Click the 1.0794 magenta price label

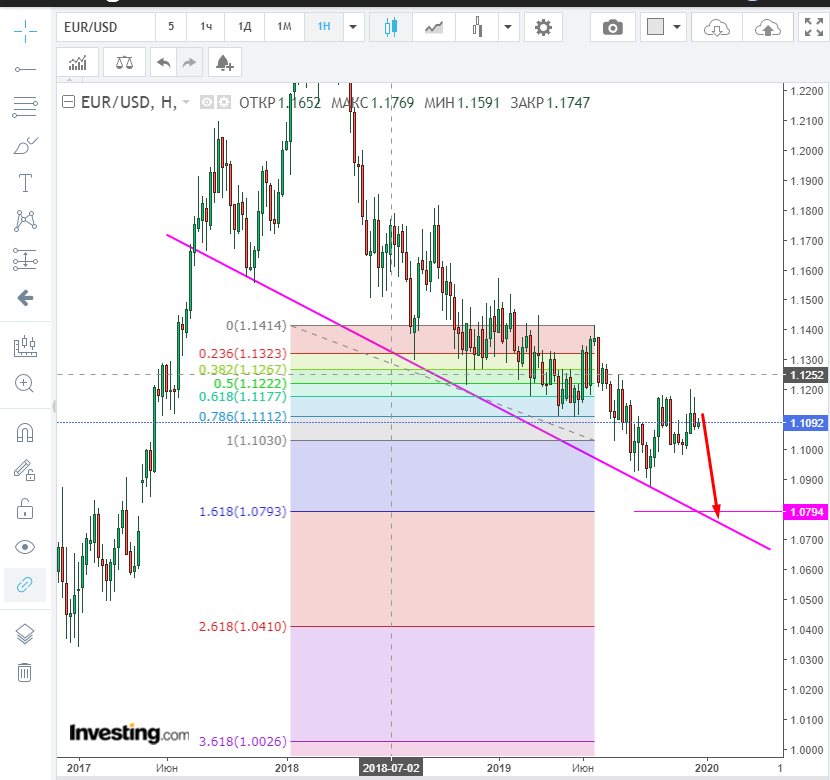tap(806, 512)
